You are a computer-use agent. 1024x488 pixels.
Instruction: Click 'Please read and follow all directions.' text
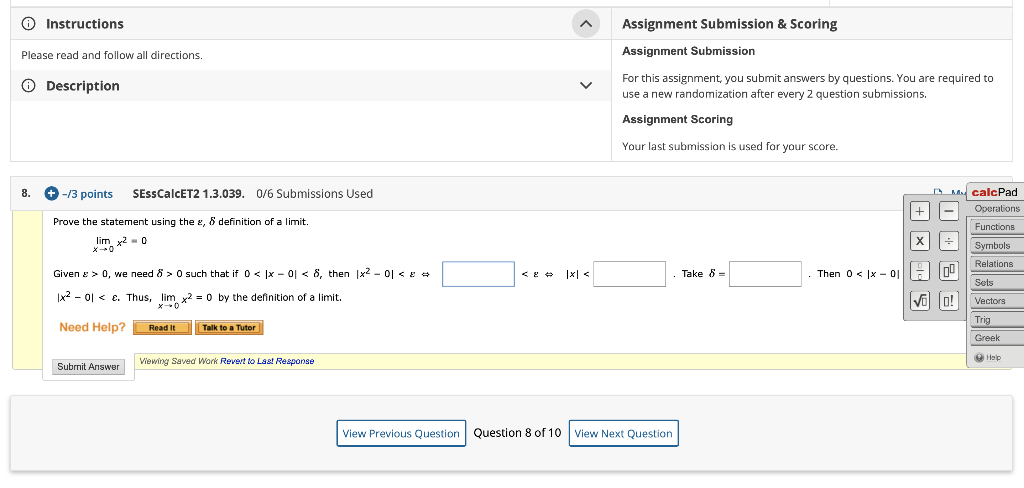click(112, 56)
